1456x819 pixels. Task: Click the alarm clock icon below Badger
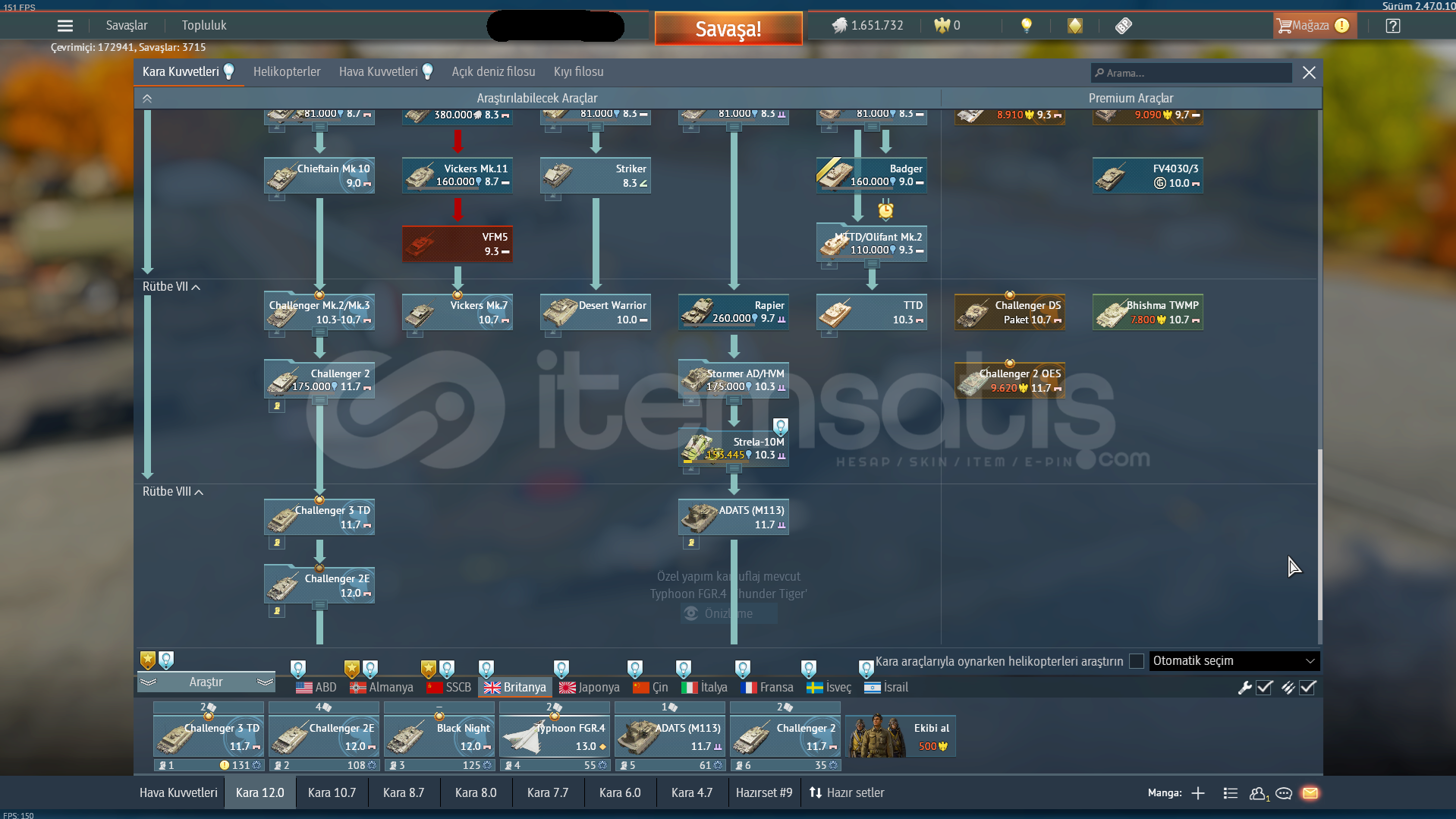(x=885, y=209)
